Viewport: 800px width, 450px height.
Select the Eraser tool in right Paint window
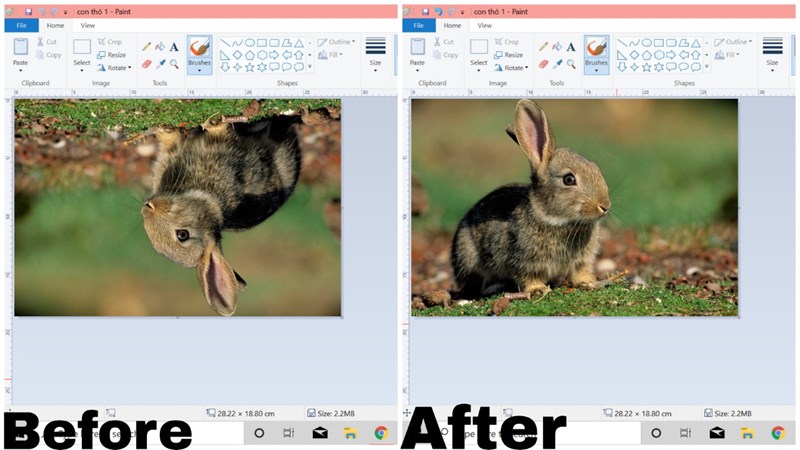(x=543, y=64)
